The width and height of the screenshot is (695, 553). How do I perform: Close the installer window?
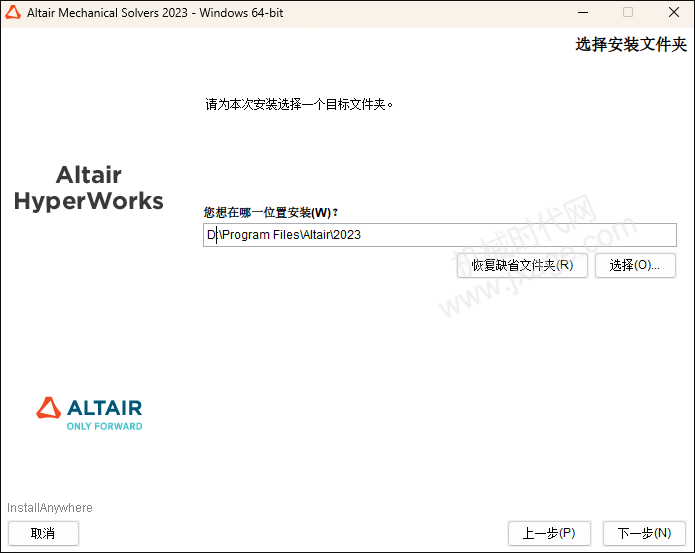[674, 12]
